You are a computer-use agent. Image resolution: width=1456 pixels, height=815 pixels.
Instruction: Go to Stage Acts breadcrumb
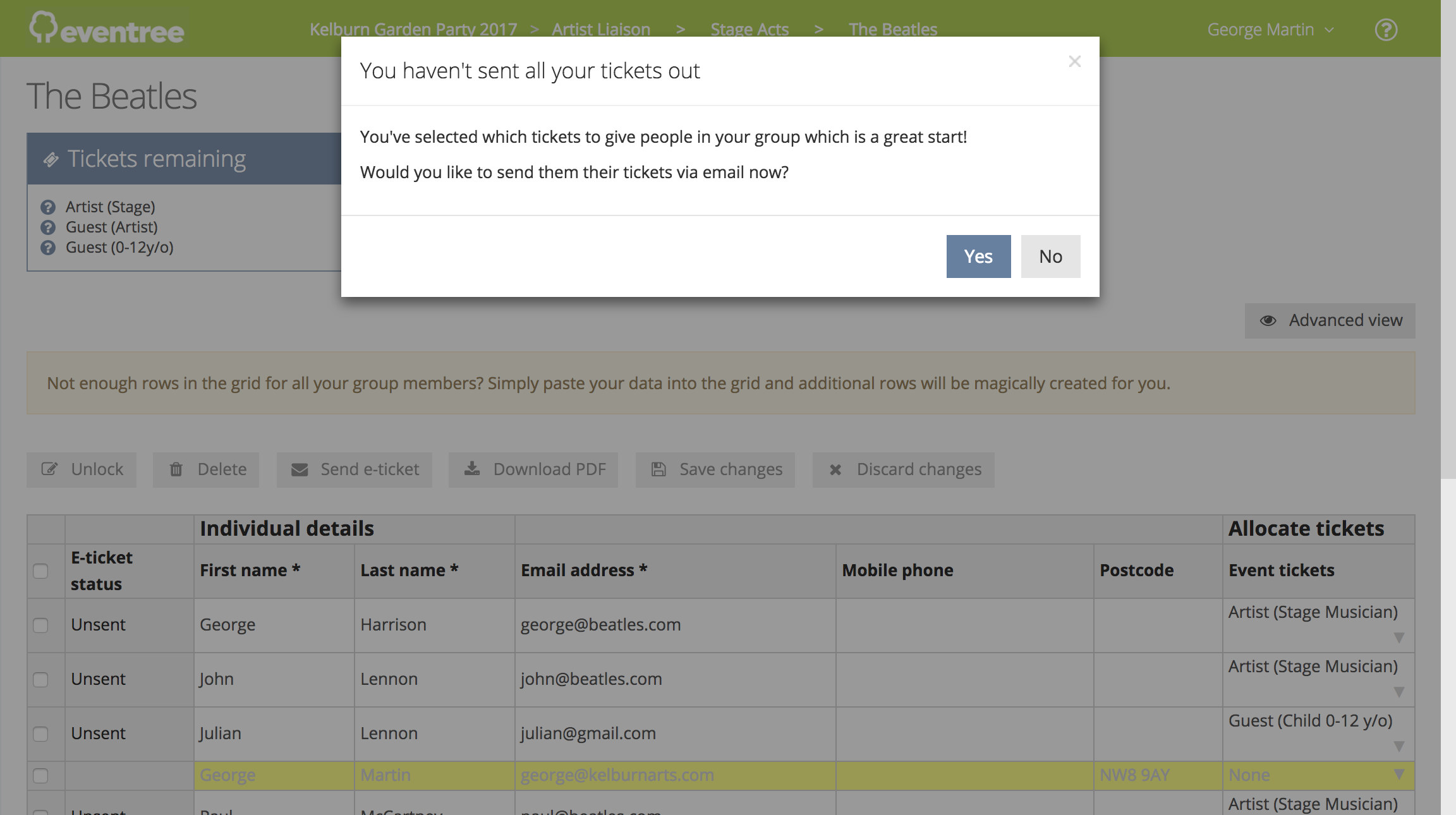(x=749, y=30)
